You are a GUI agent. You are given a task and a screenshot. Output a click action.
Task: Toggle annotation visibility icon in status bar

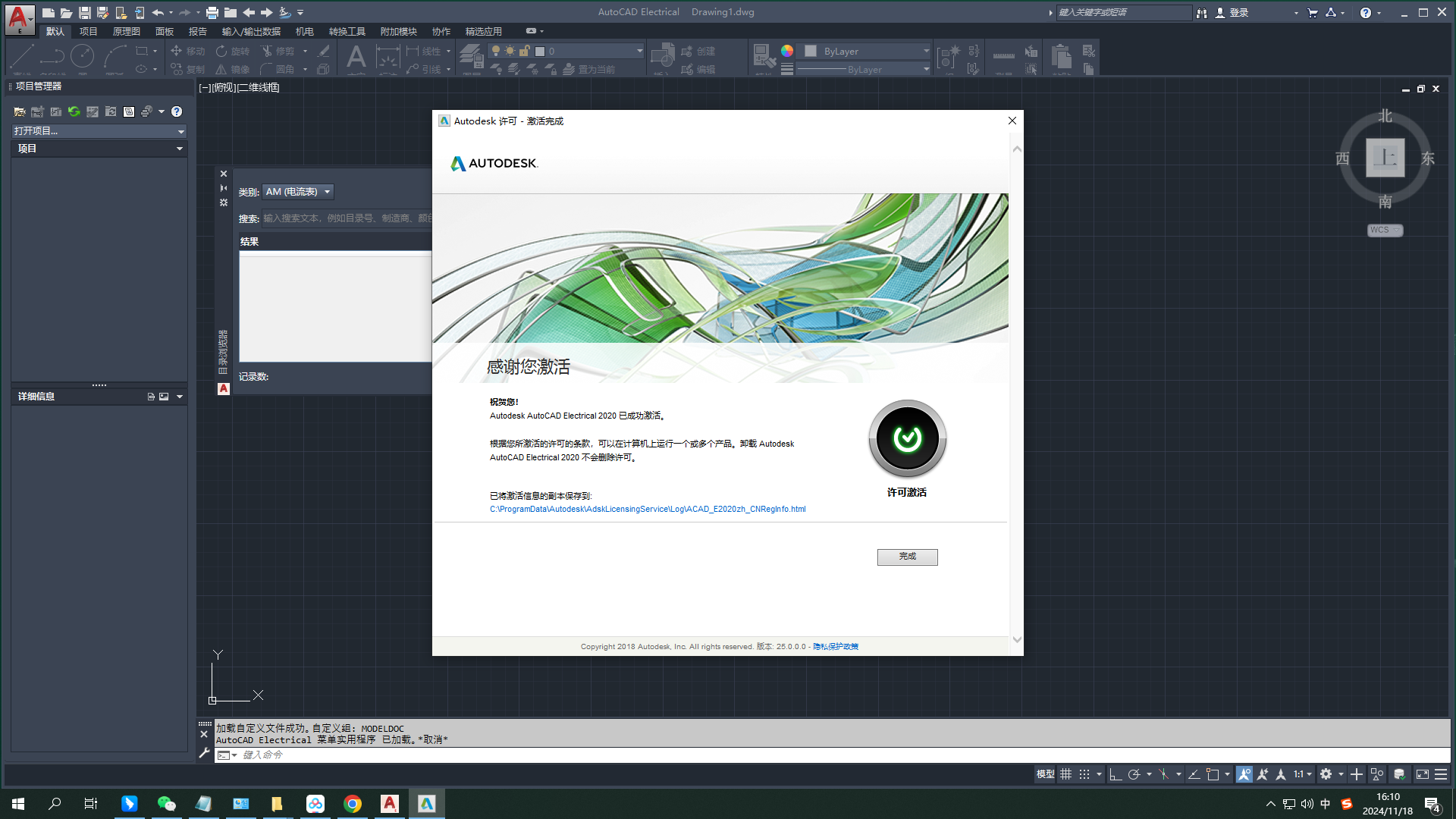point(1244,774)
